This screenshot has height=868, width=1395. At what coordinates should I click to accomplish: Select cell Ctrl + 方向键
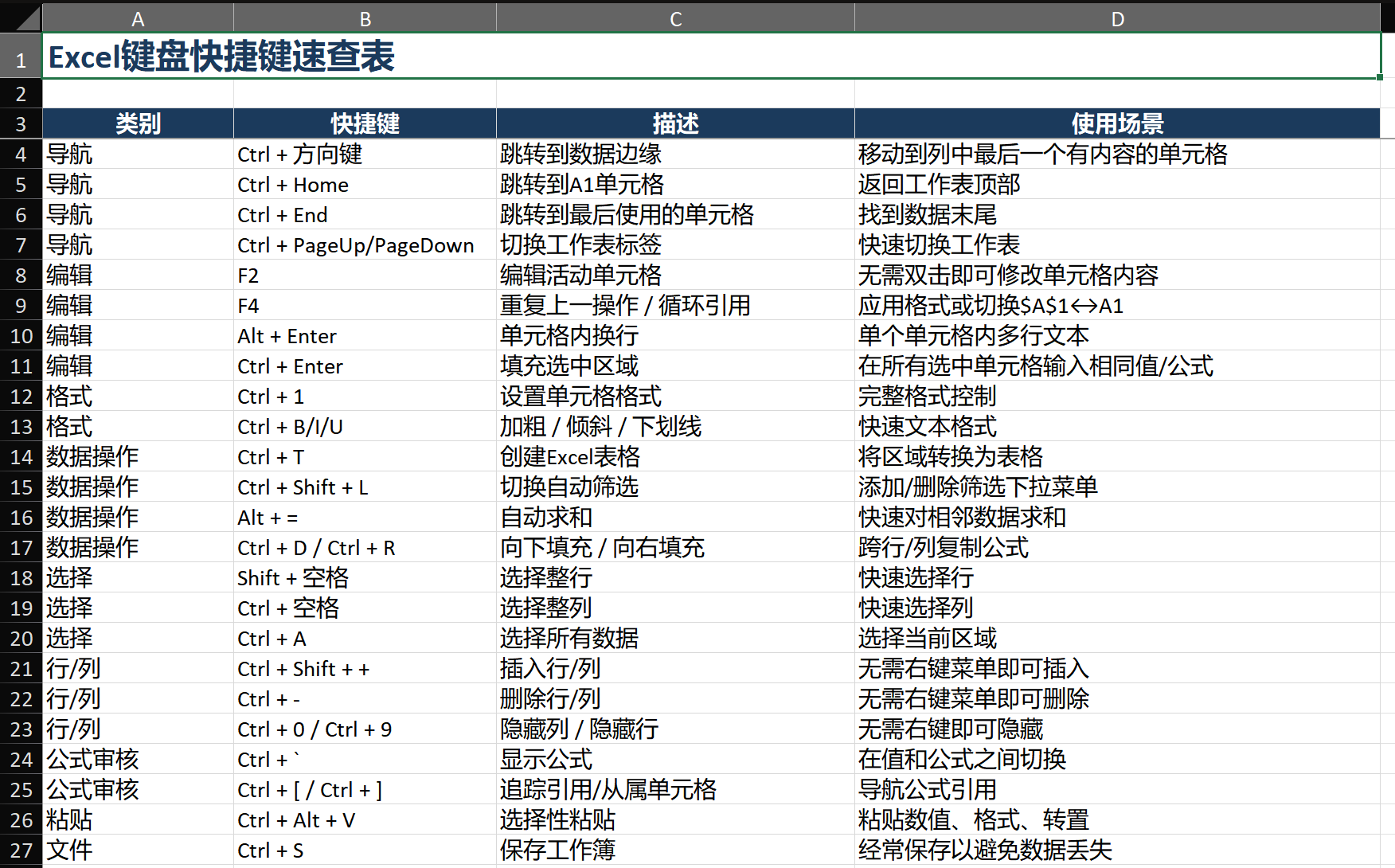[x=365, y=154]
